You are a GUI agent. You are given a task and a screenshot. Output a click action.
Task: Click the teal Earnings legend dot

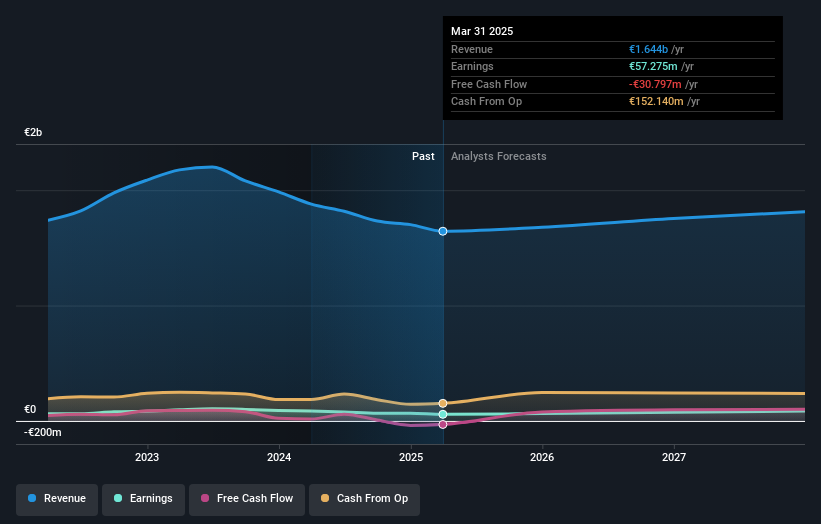pyautogui.click(x=118, y=498)
